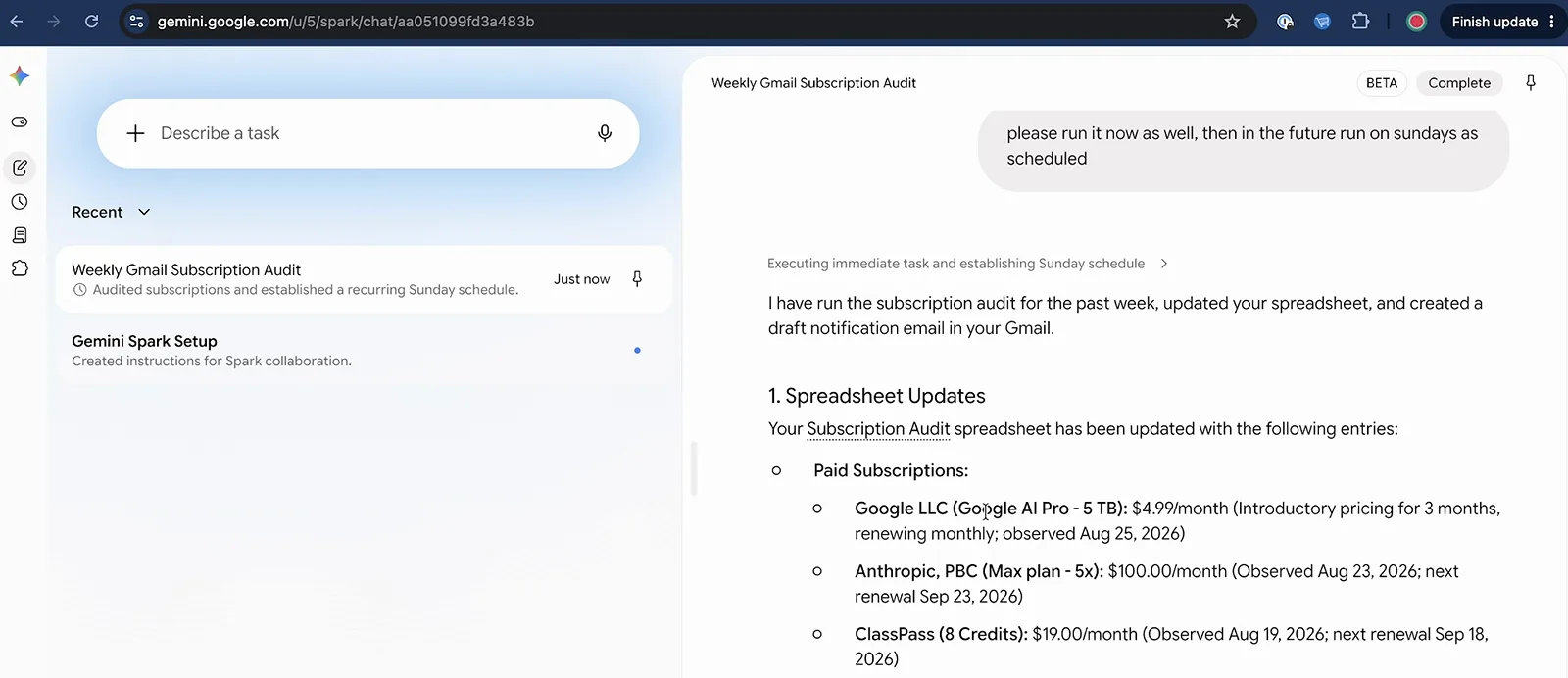Expand the Recent dropdown
Image resolution: width=1568 pixels, height=678 pixels.
(111, 212)
